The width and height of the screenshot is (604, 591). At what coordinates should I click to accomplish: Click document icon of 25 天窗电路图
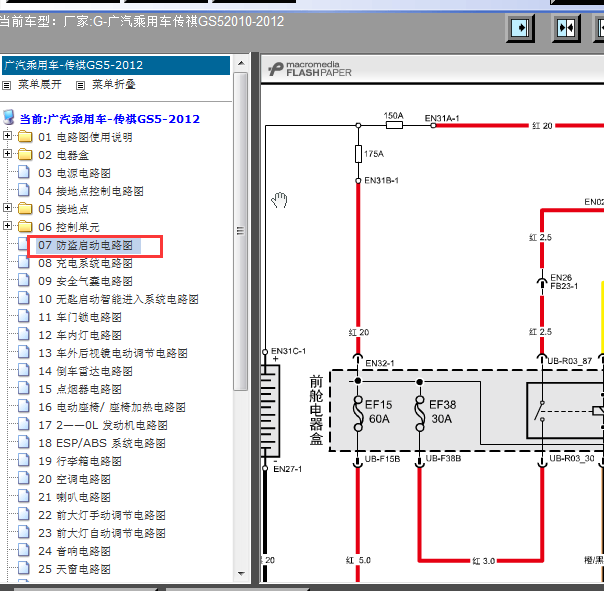point(24,568)
